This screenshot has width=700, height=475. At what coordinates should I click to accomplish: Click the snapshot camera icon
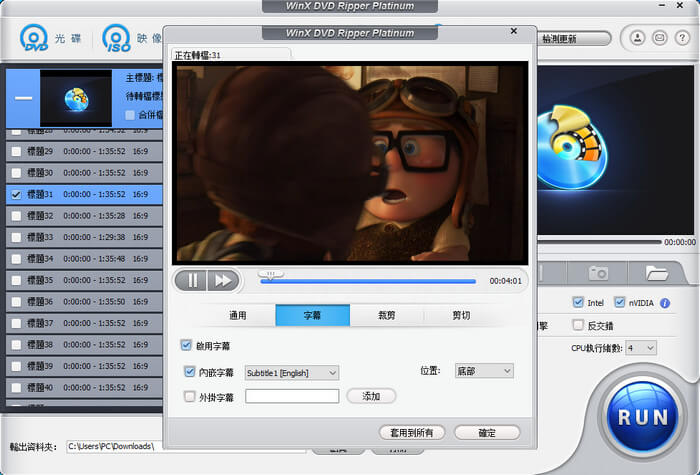[598, 272]
